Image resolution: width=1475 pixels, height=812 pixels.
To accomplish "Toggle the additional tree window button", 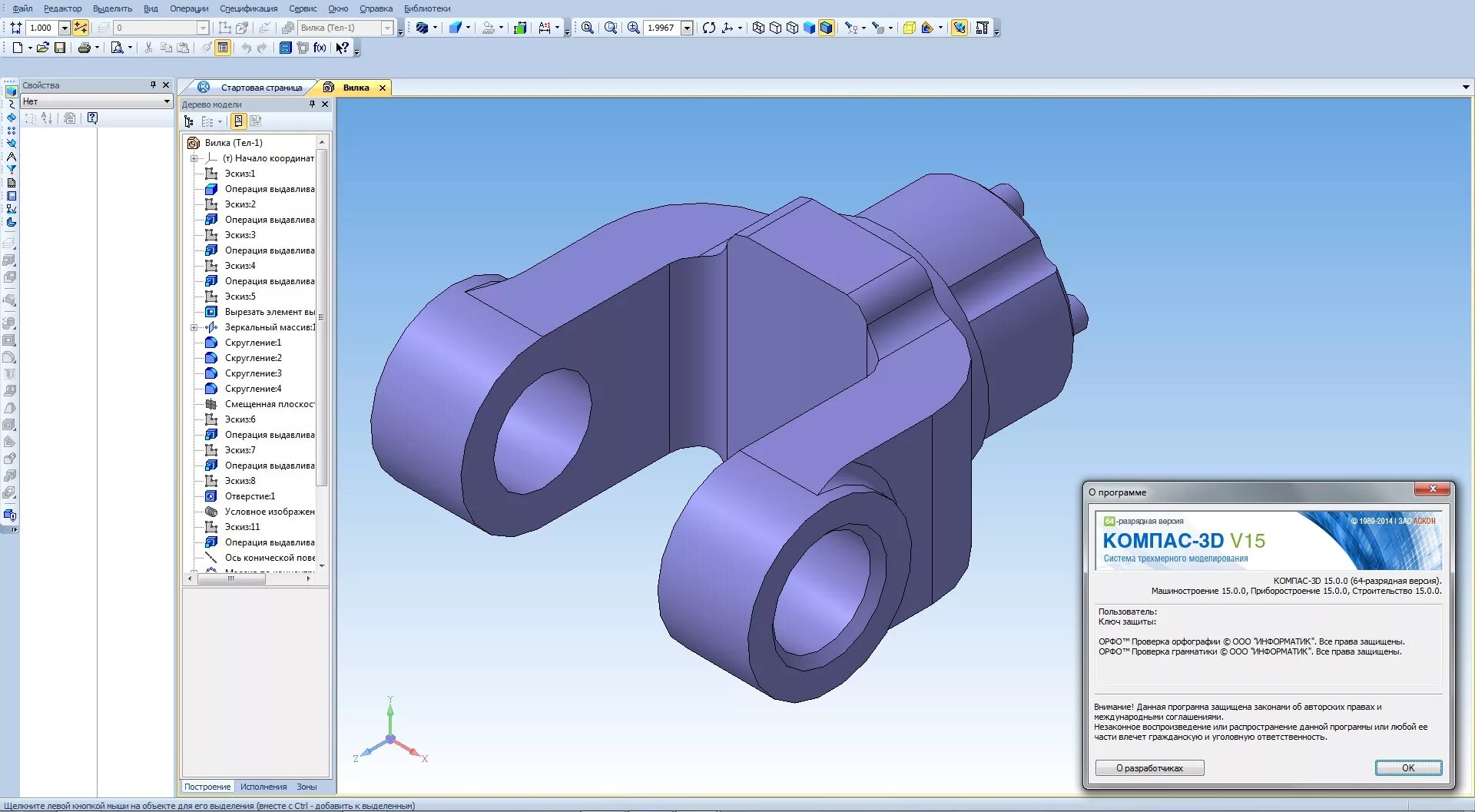I will click(256, 121).
